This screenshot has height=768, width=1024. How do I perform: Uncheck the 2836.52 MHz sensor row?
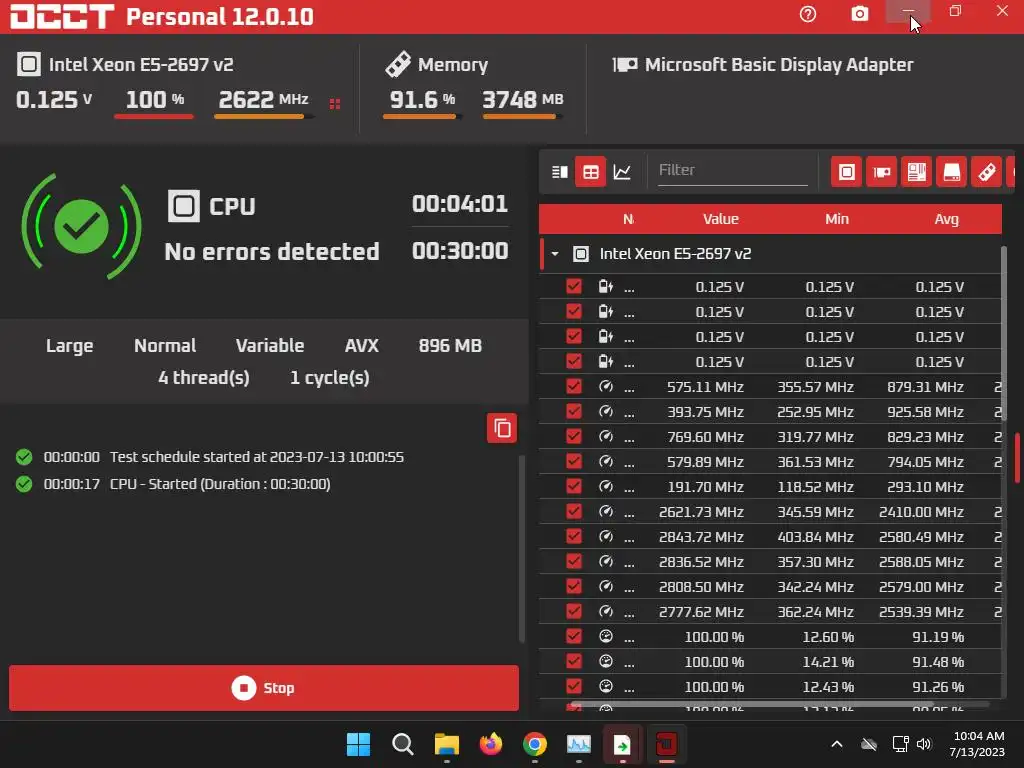pyautogui.click(x=574, y=562)
